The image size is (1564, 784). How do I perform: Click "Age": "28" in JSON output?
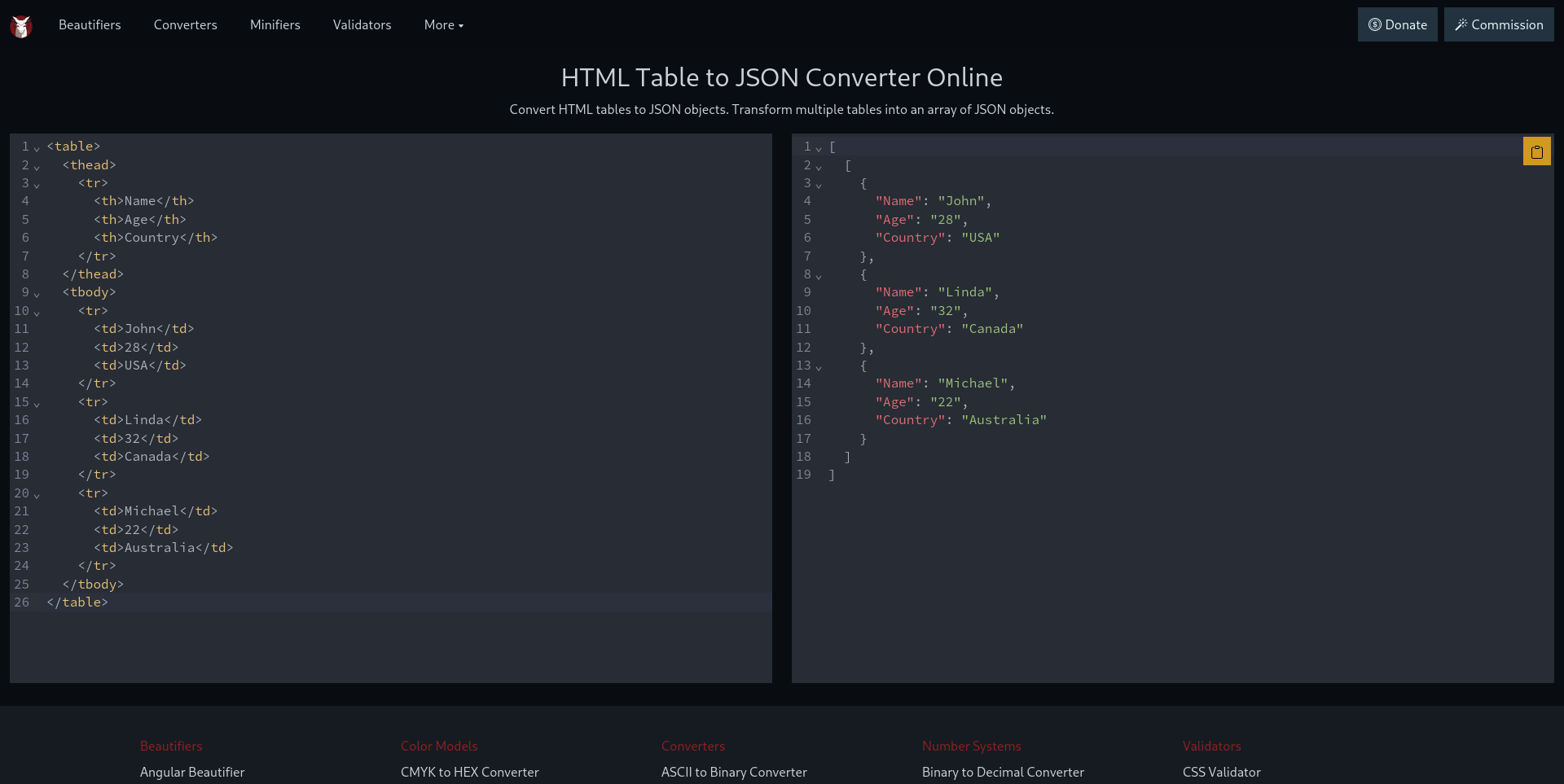point(922,220)
